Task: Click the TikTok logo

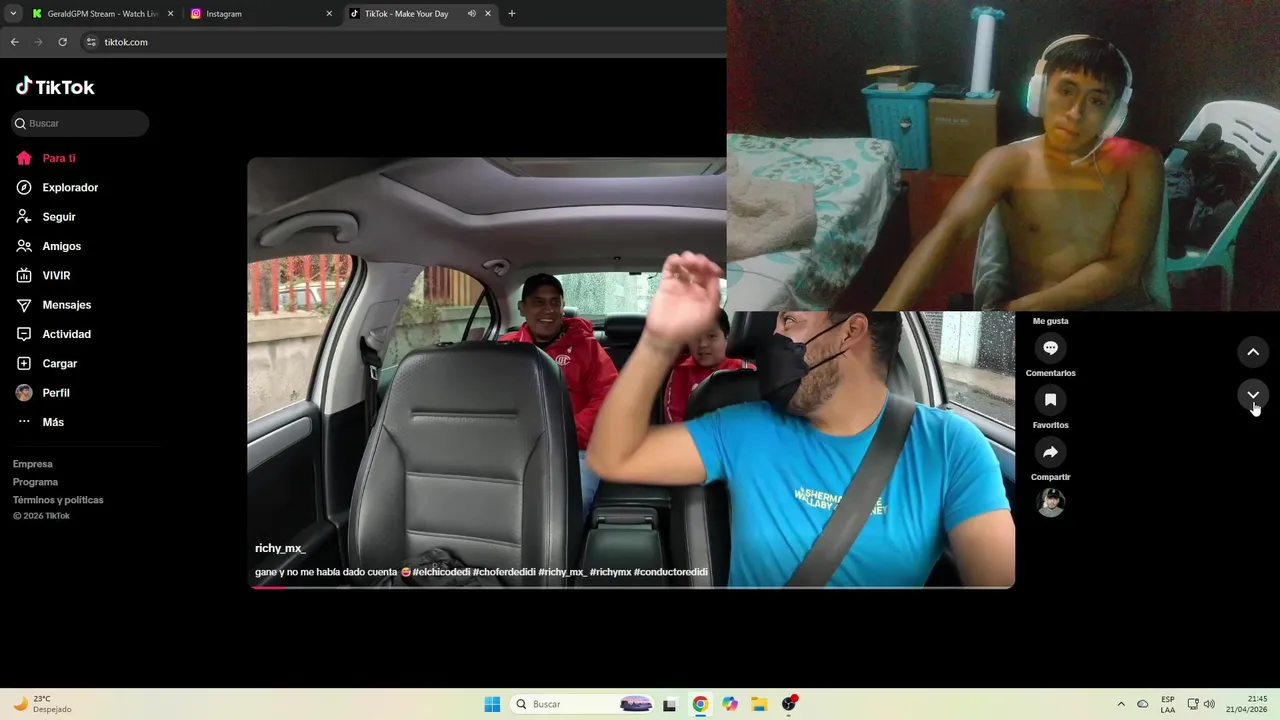Action: click(55, 87)
